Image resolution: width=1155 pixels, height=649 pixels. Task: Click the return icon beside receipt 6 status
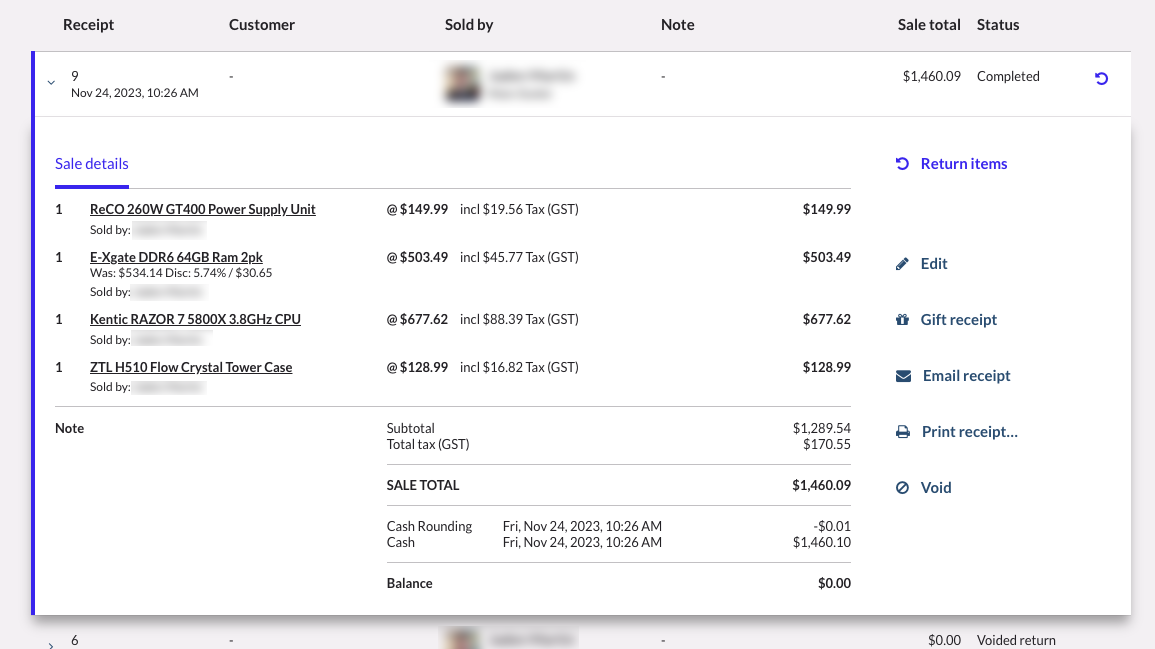[x=1100, y=640]
